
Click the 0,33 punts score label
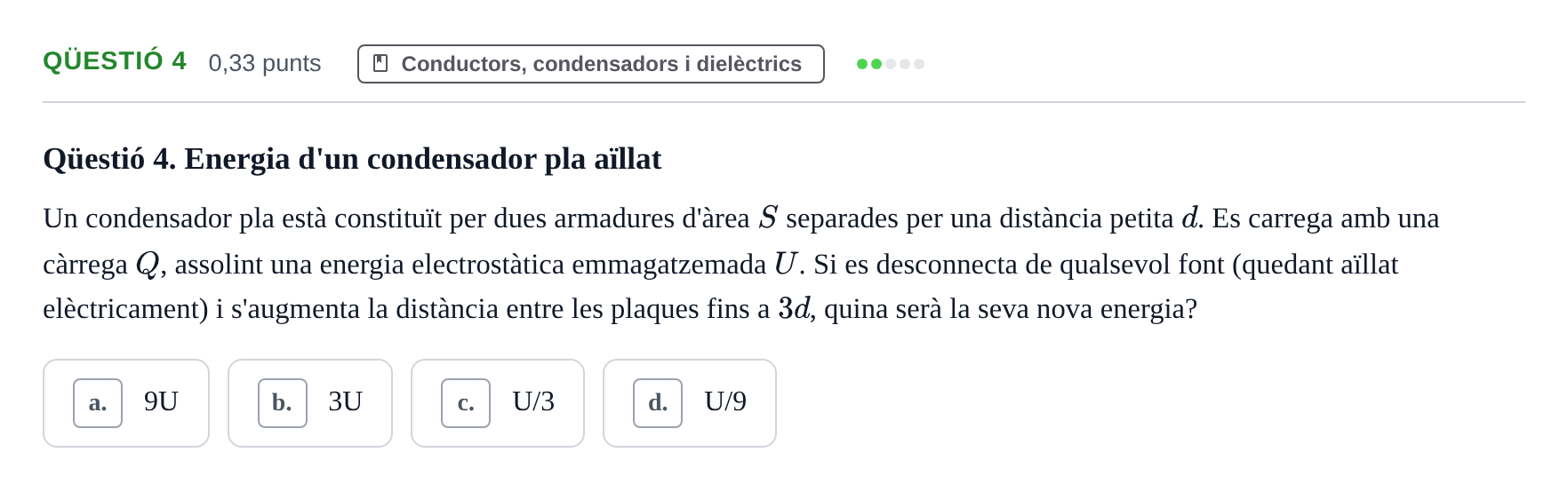click(265, 63)
